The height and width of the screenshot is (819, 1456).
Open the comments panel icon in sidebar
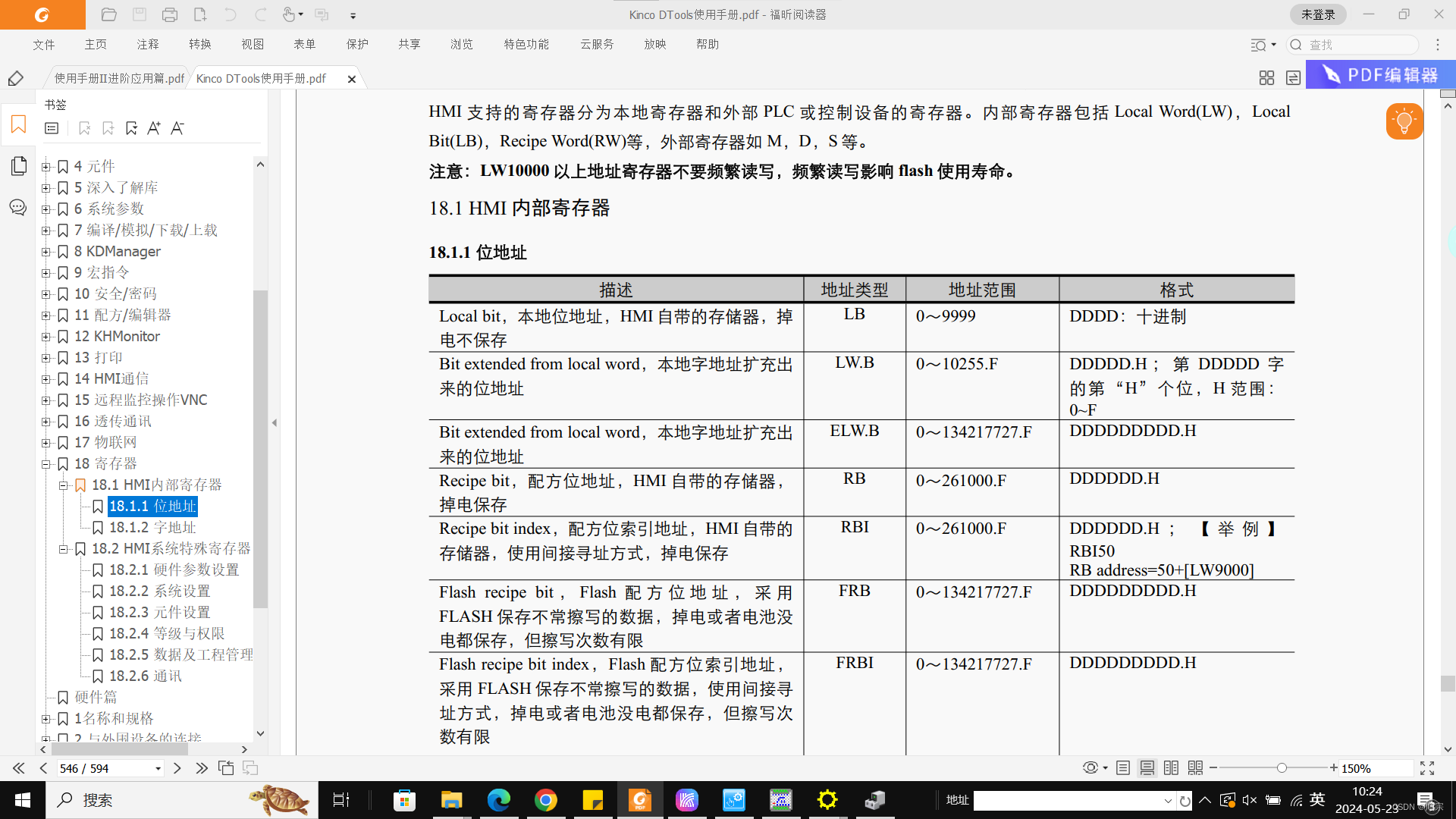point(18,207)
